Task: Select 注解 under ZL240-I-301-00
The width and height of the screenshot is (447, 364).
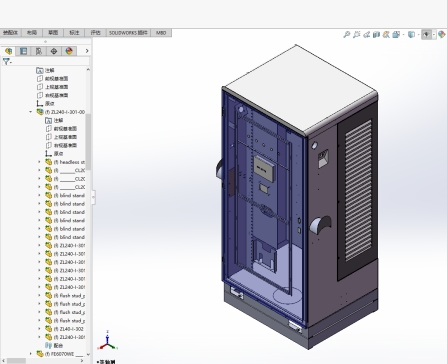Action: click(x=54, y=120)
